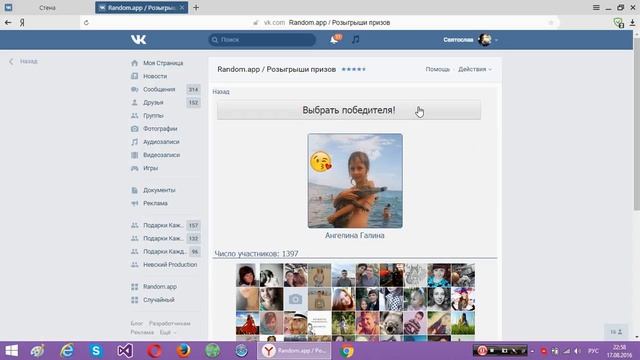Click the VK logo in header

point(138,40)
